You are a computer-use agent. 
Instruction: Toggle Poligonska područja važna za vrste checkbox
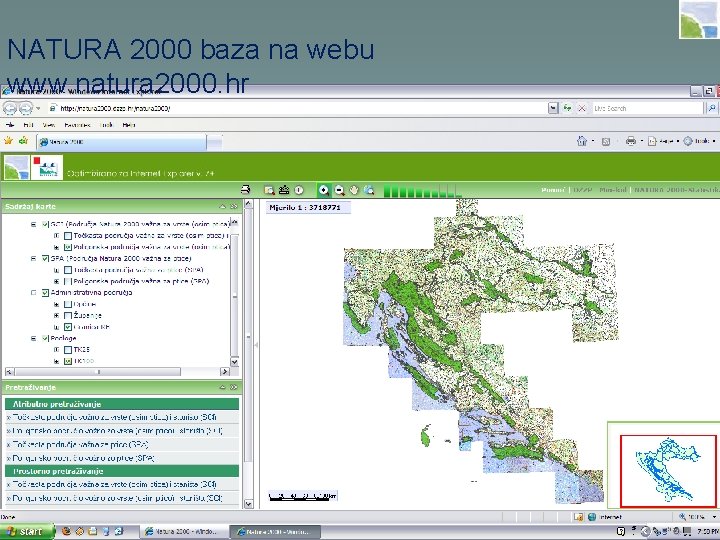point(68,248)
